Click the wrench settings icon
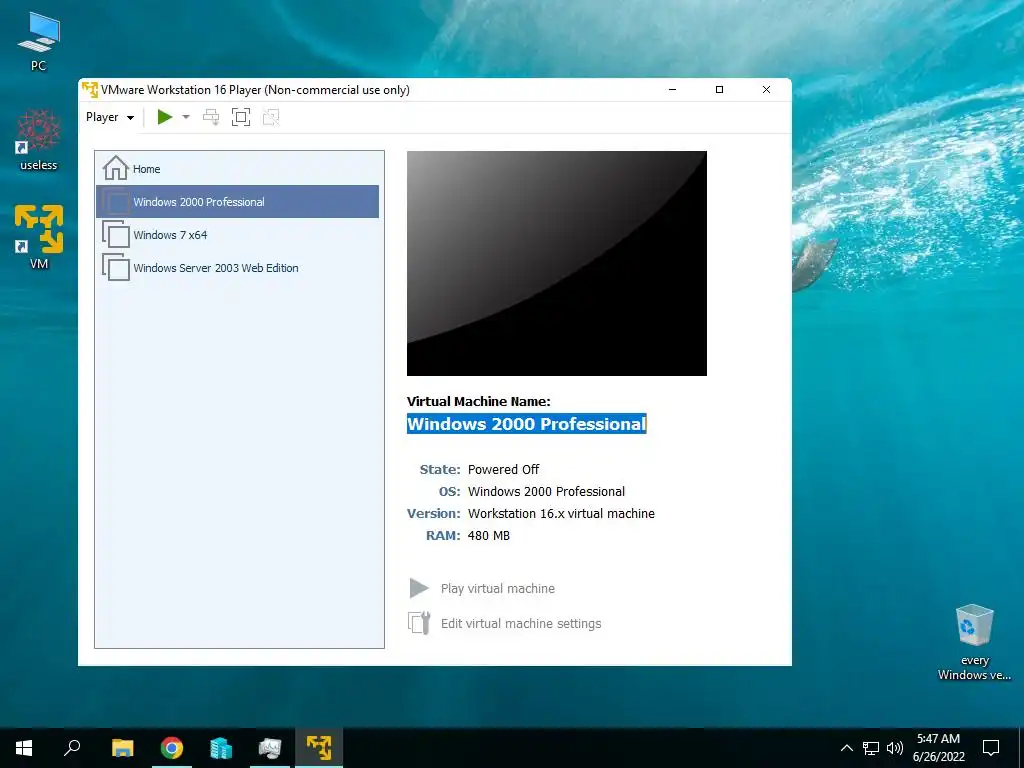Screen dimensions: 1024x768 point(419,623)
